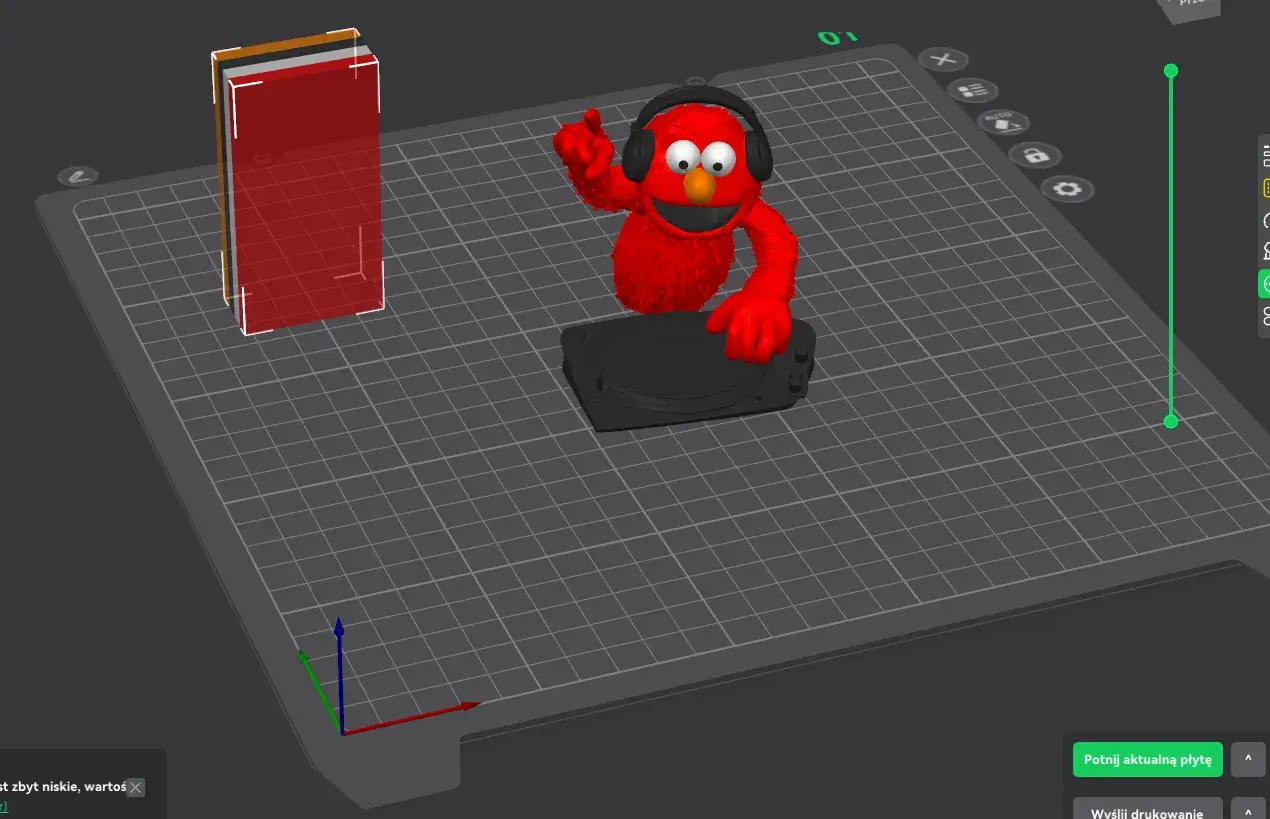Click the Wyślij drukowanie button
1270x819 pixels.
[1147, 810]
